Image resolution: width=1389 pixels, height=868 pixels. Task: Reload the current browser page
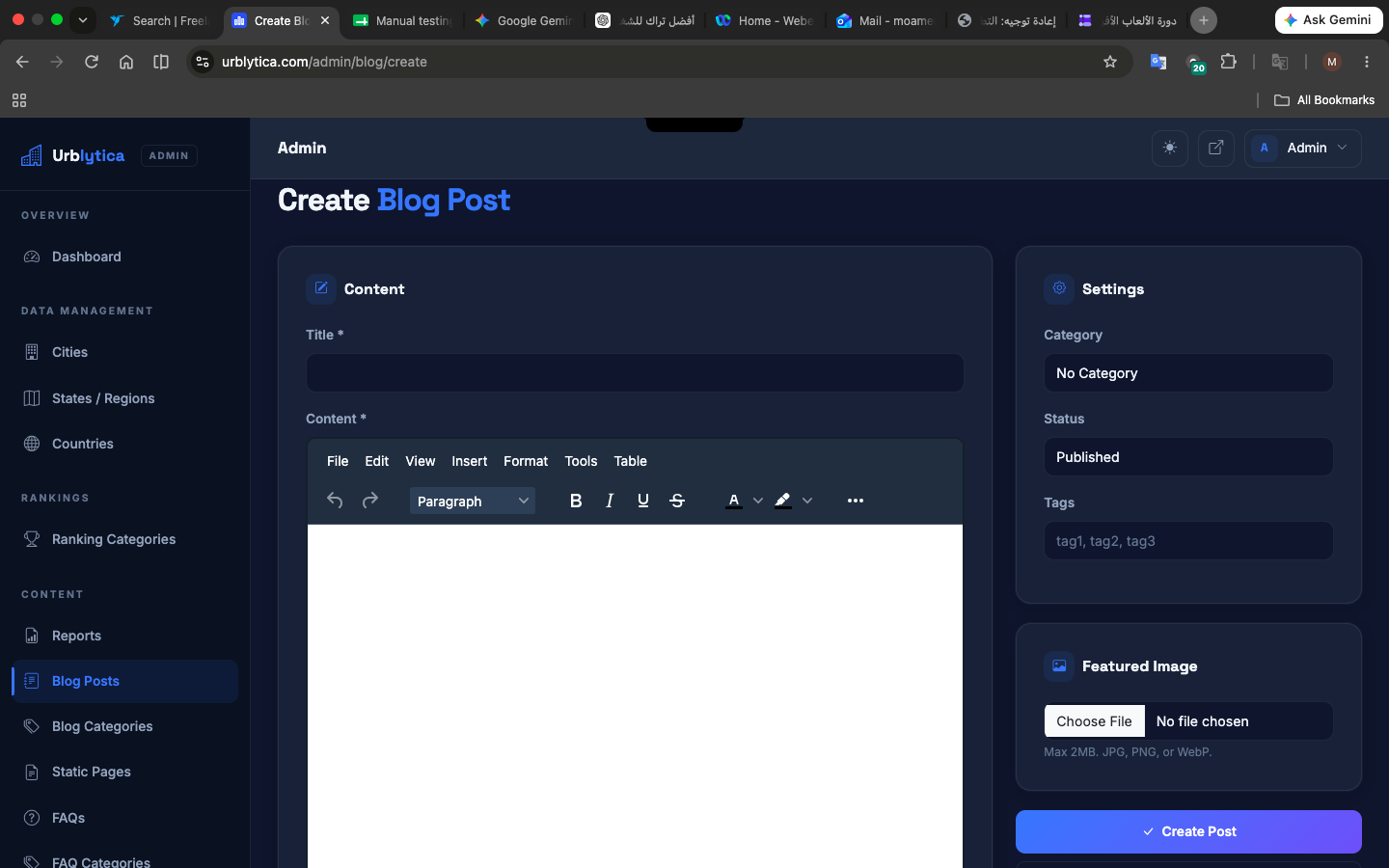(x=92, y=62)
